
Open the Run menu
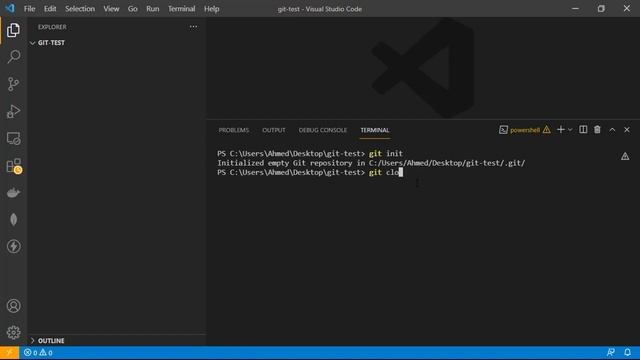(x=153, y=9)
